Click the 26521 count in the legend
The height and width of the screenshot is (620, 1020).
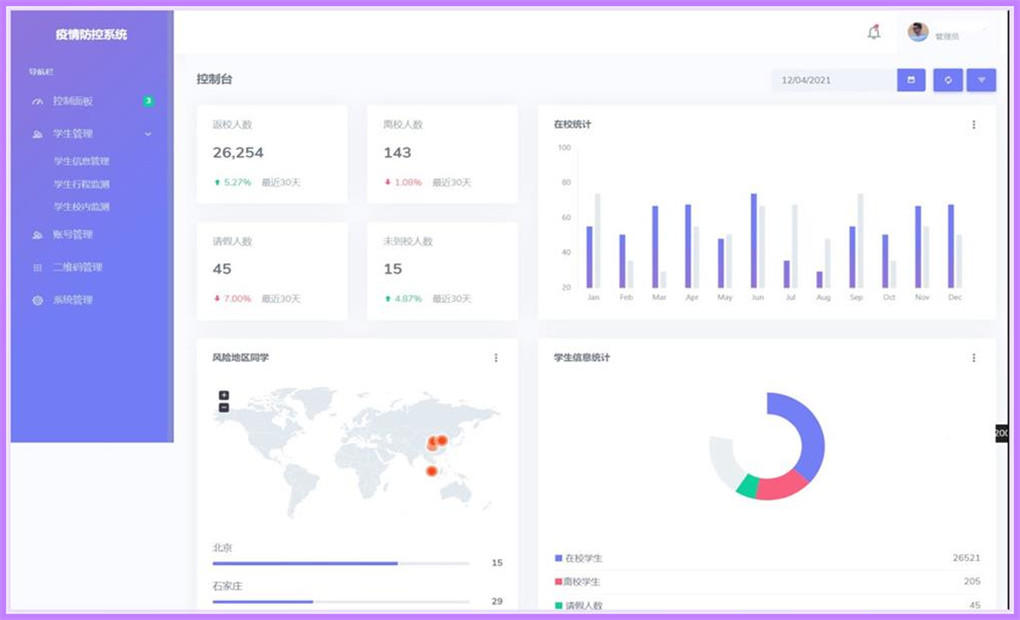tap(966, 558)
